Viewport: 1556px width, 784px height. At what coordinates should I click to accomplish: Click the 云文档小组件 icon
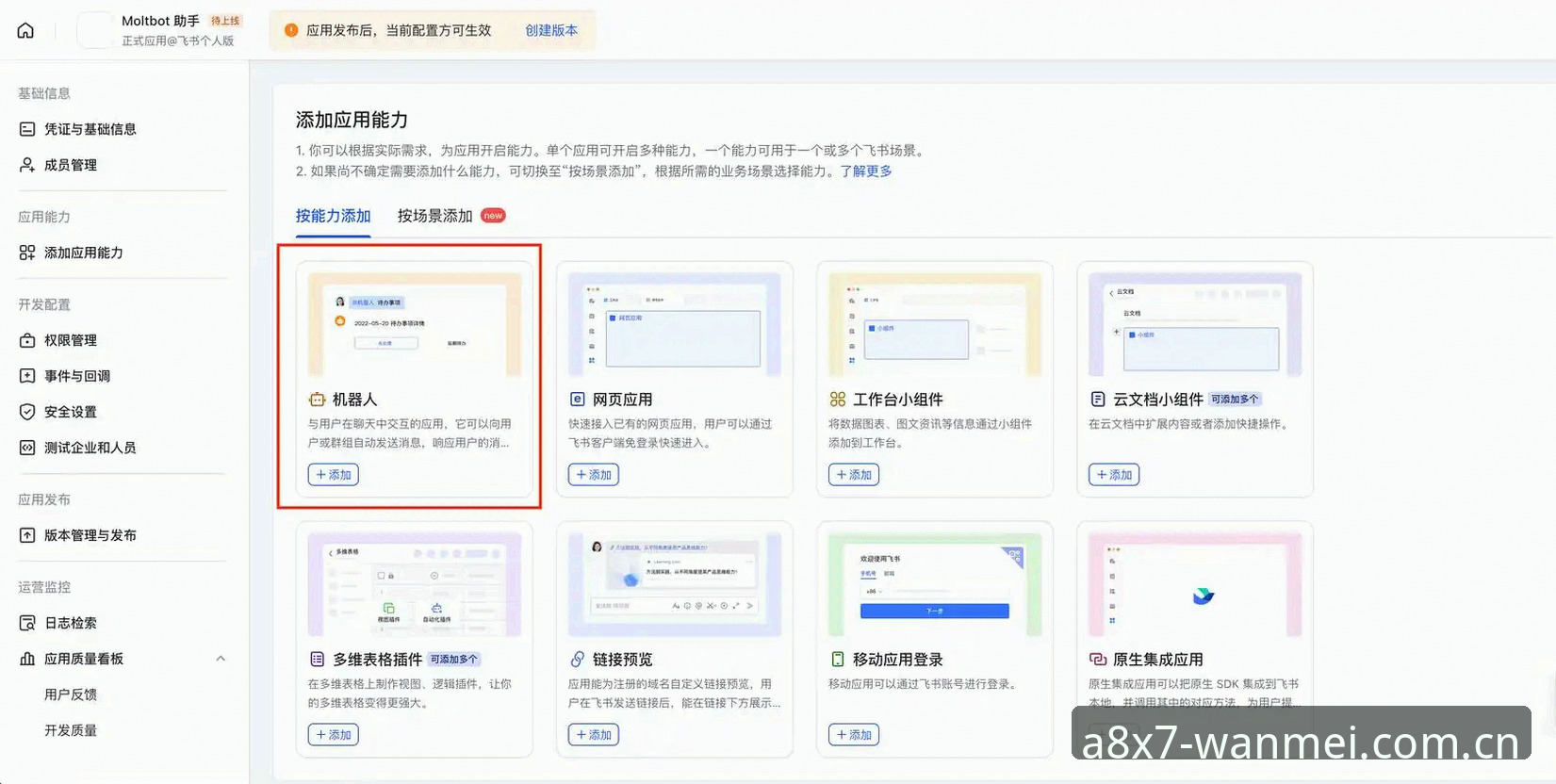click(x=1097, y=400)
